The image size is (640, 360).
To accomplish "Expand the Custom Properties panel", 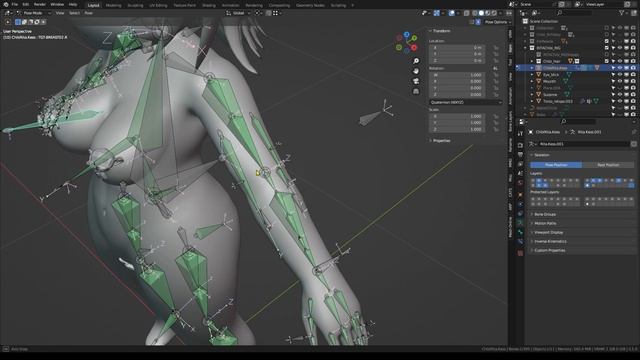I will tap(549, 250).
